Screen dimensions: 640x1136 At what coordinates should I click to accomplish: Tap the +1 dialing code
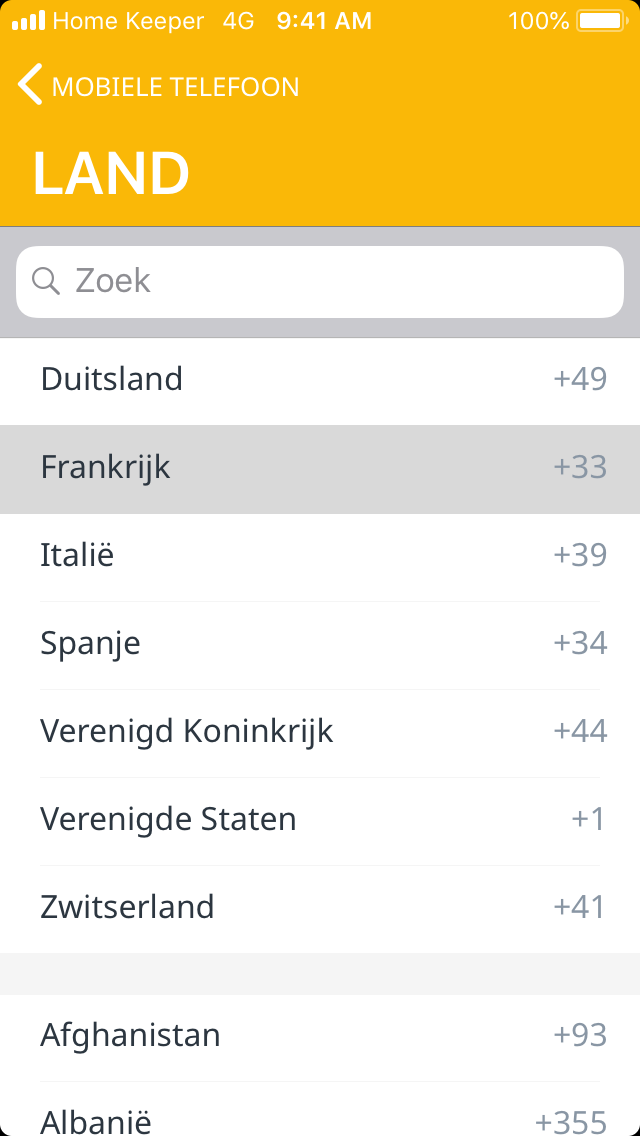coord(588,819)
